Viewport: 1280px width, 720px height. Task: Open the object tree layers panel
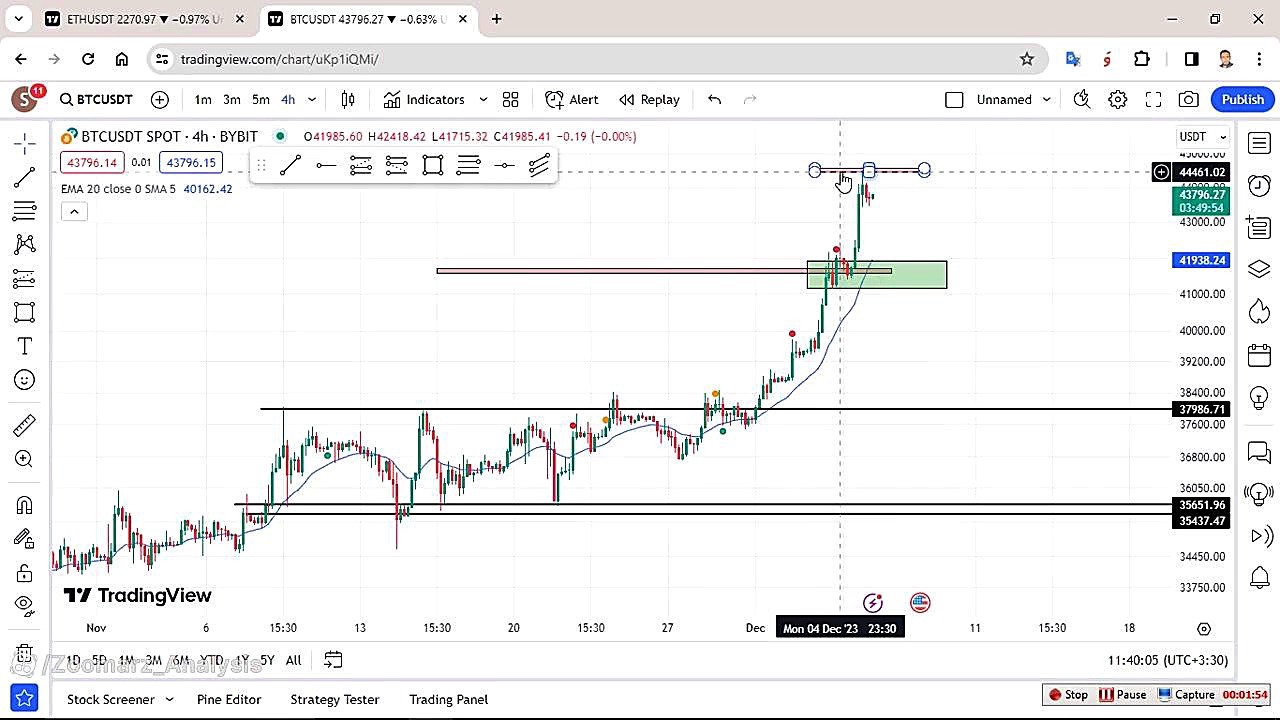coord(1259,267)
